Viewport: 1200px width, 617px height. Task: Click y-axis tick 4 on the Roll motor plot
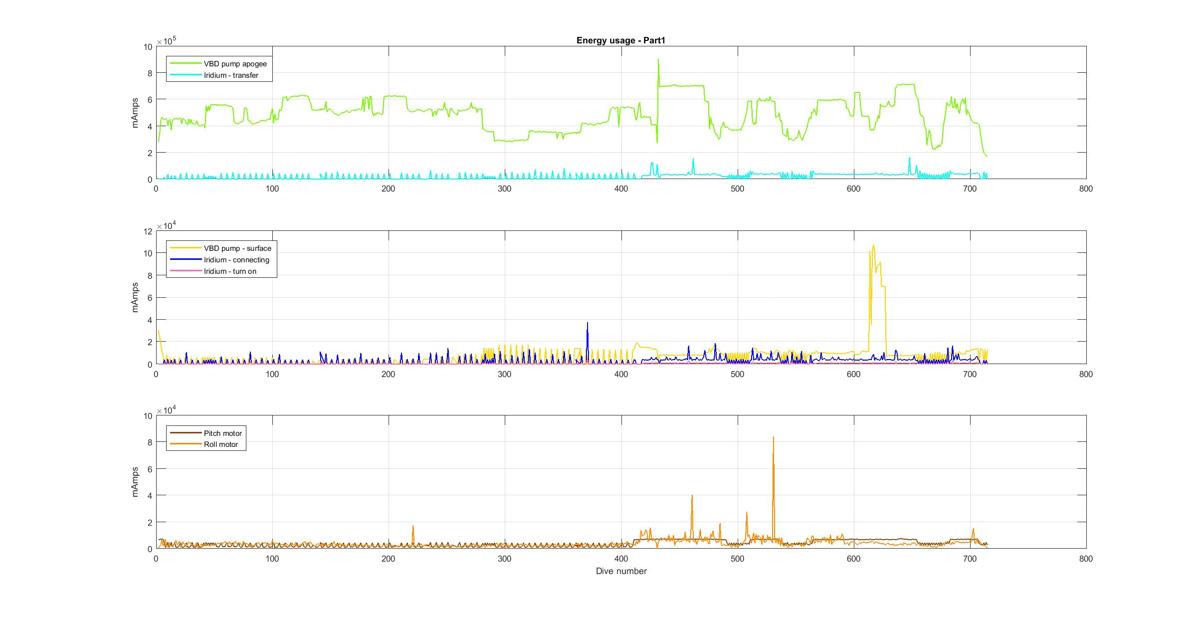149,496
